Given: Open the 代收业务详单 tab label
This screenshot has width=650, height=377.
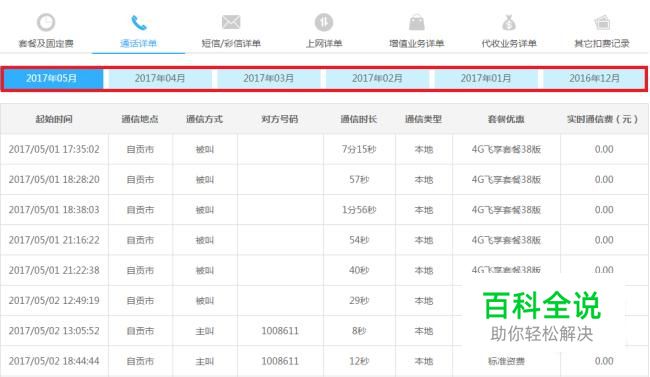Looking at the screenshot, I should (509, 43).
